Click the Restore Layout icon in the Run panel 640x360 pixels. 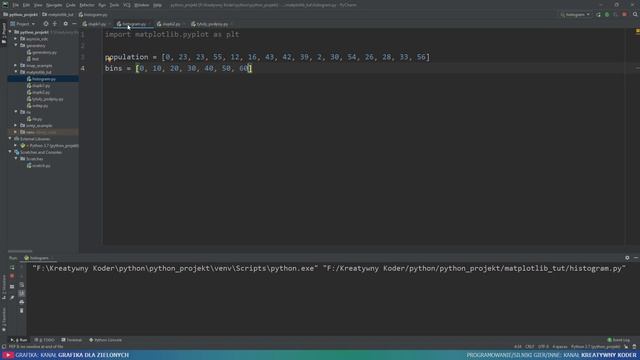point(12,287)
